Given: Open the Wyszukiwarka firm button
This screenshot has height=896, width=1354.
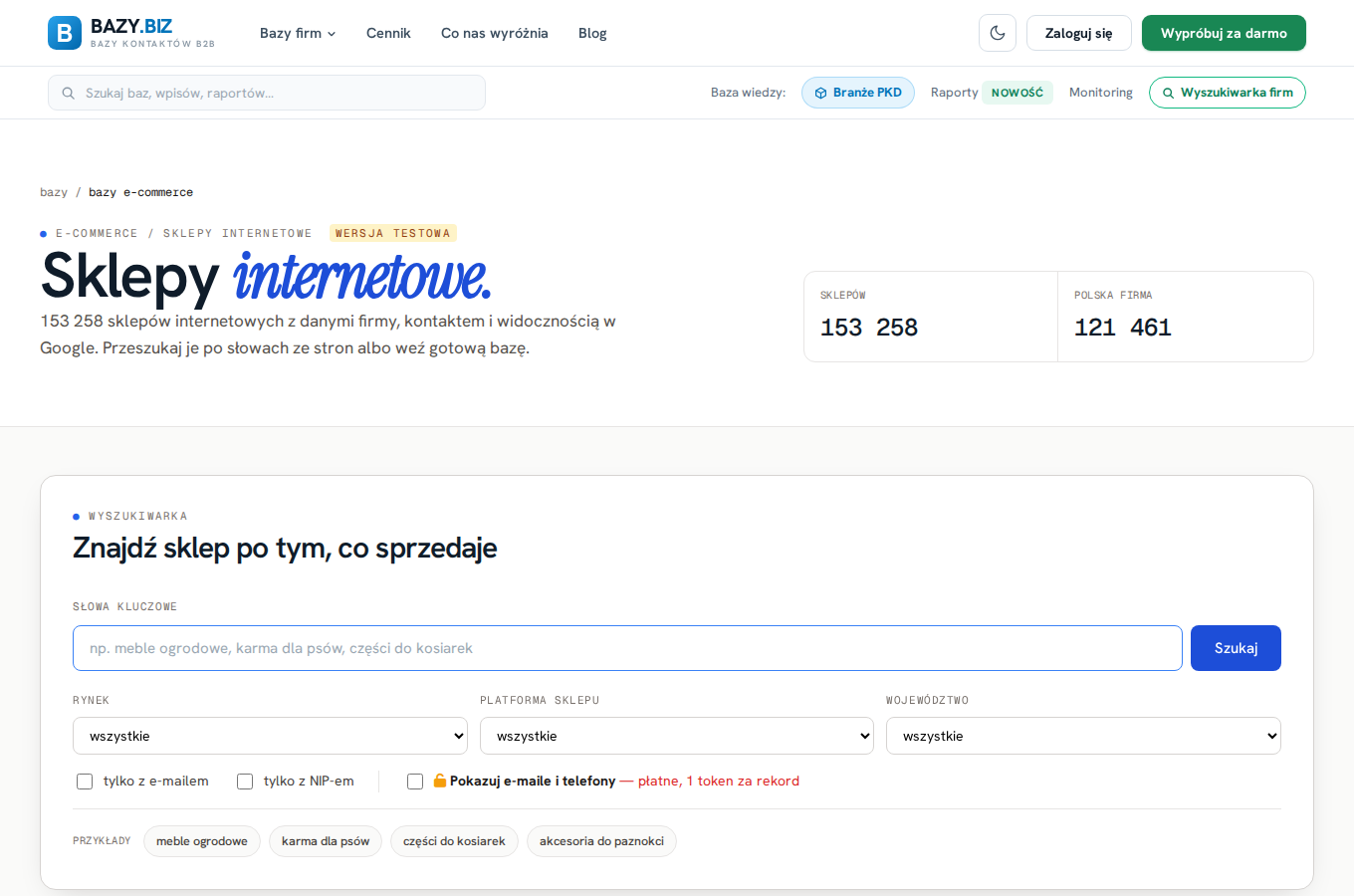Looking at the screenshot, I should (x=1228, y=93).
